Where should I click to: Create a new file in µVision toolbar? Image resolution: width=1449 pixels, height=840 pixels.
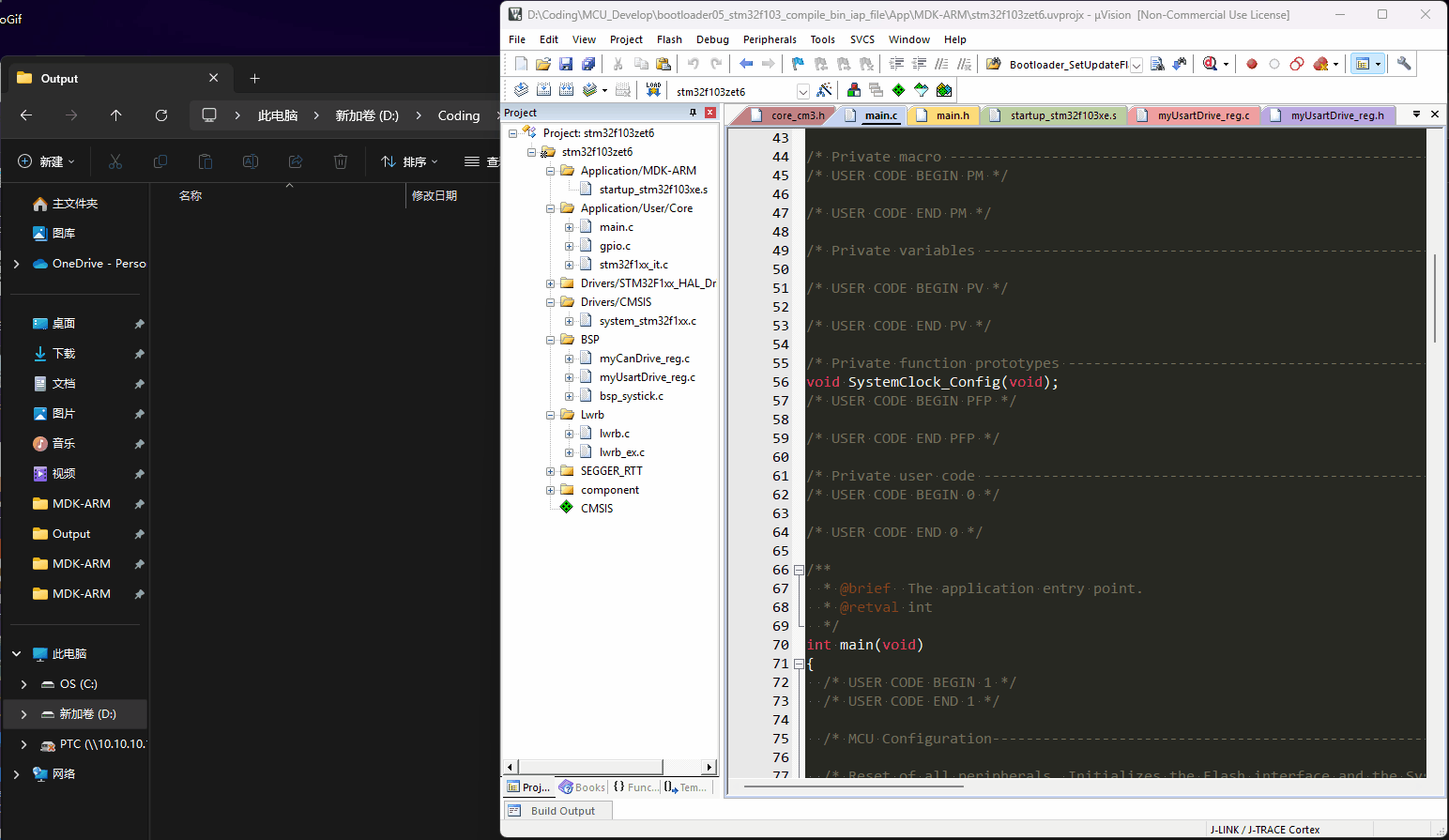[x=521, y=64]
